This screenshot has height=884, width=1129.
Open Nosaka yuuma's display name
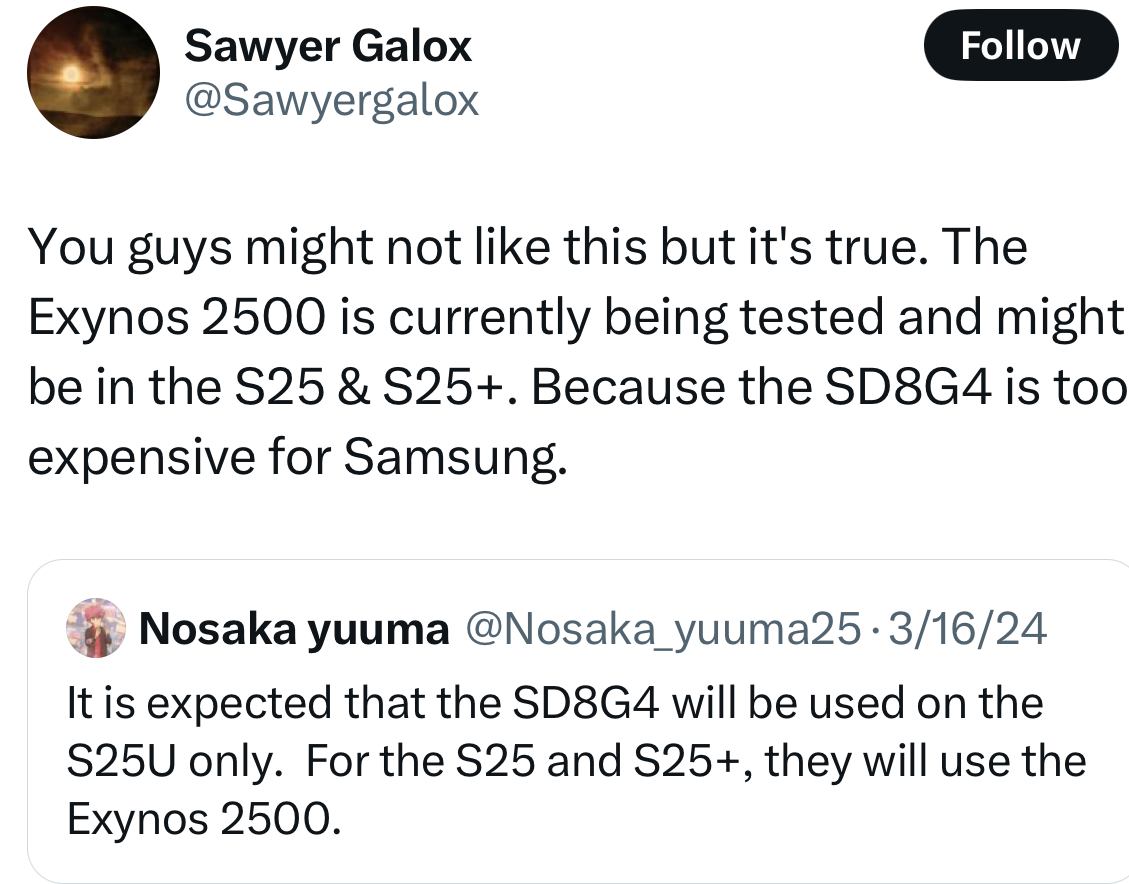(x=294, y=629)
